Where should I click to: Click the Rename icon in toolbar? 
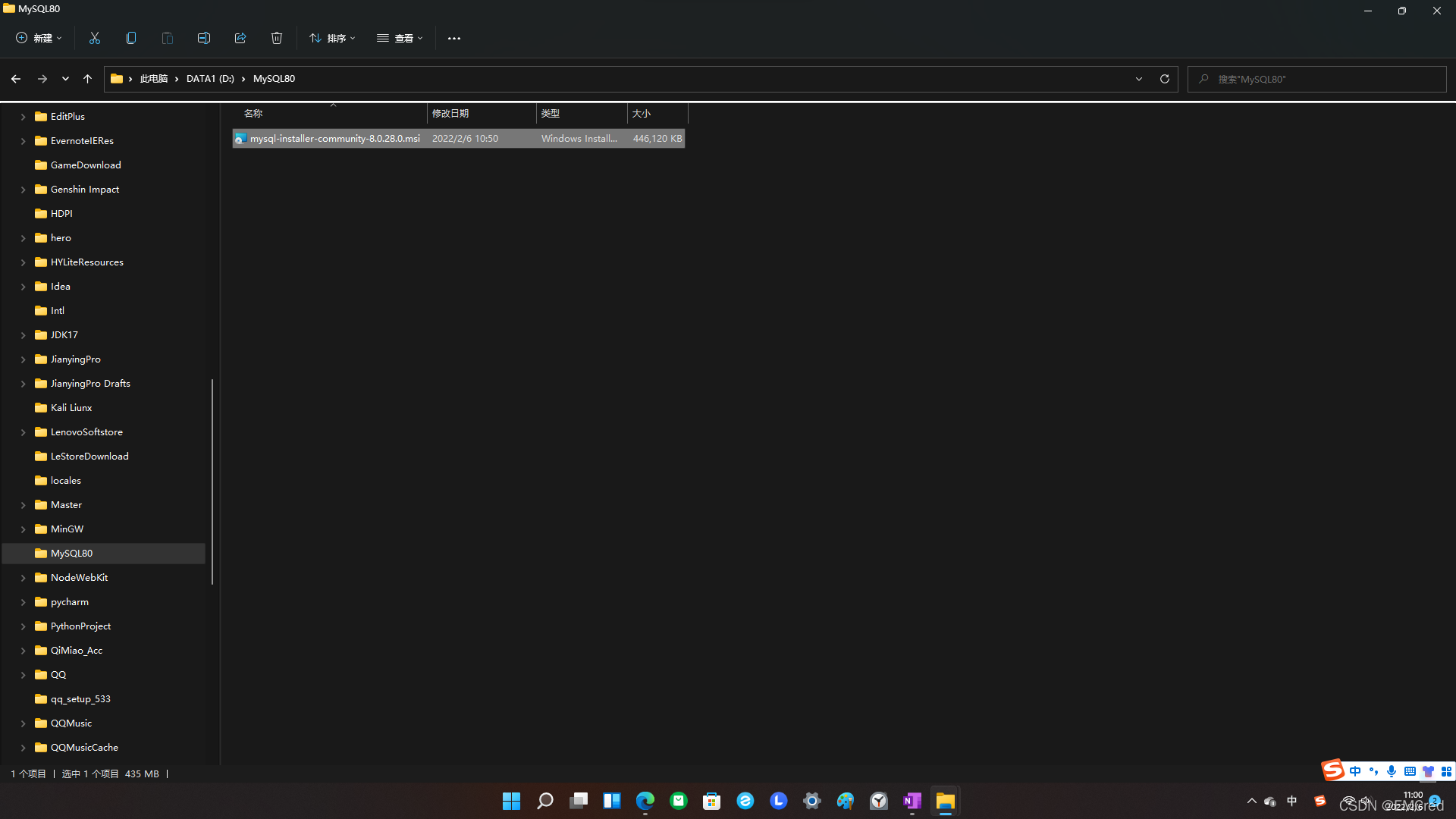pyautogui.click(x=204, y=38)
